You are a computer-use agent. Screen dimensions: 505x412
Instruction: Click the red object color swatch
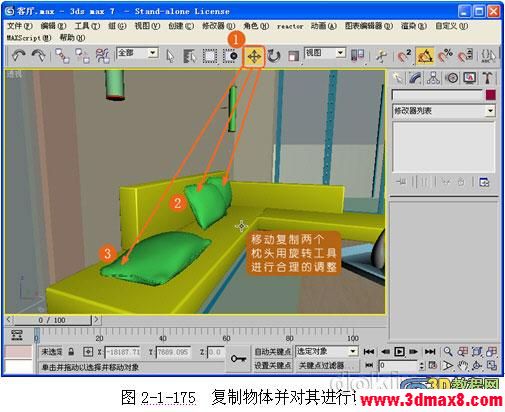(x=491, y=95)
